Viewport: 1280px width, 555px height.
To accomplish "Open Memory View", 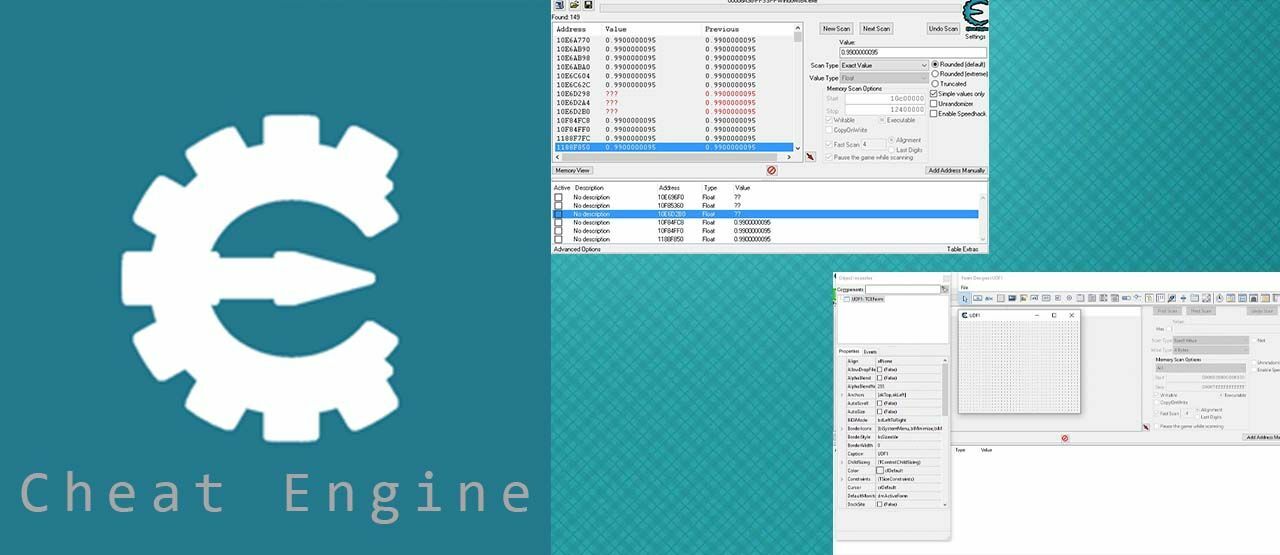I will point(572,170).
